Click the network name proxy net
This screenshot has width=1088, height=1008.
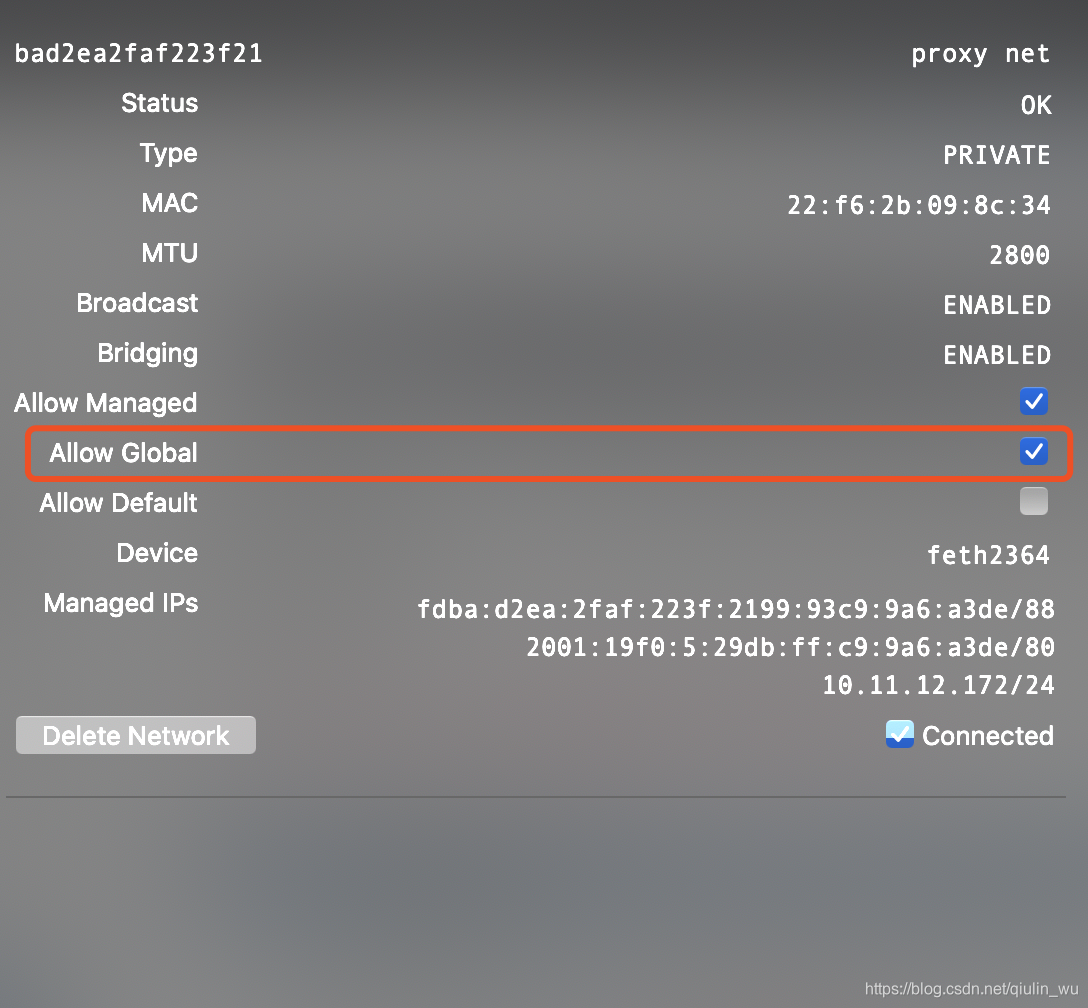pyautogui.click(x=980, y=54)
